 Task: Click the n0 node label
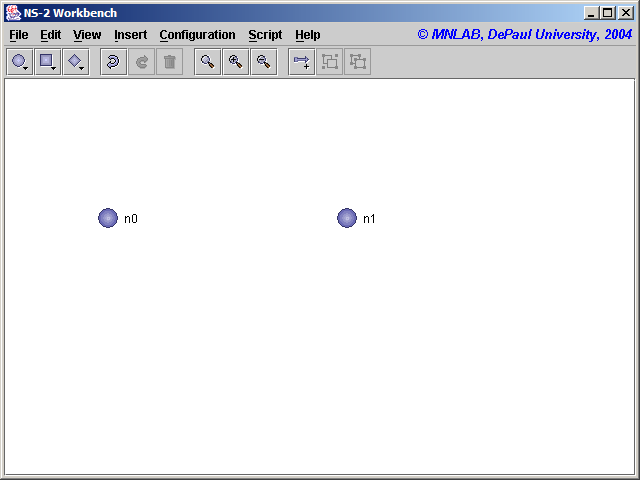pyautogui.click(x=131, y=219)
